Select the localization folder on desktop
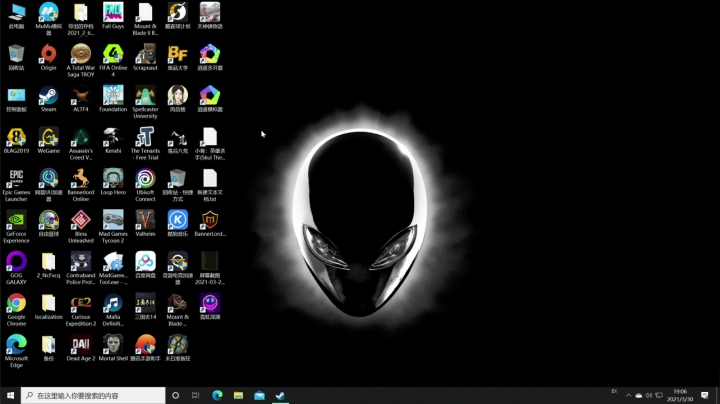 [x=48, y=307]
